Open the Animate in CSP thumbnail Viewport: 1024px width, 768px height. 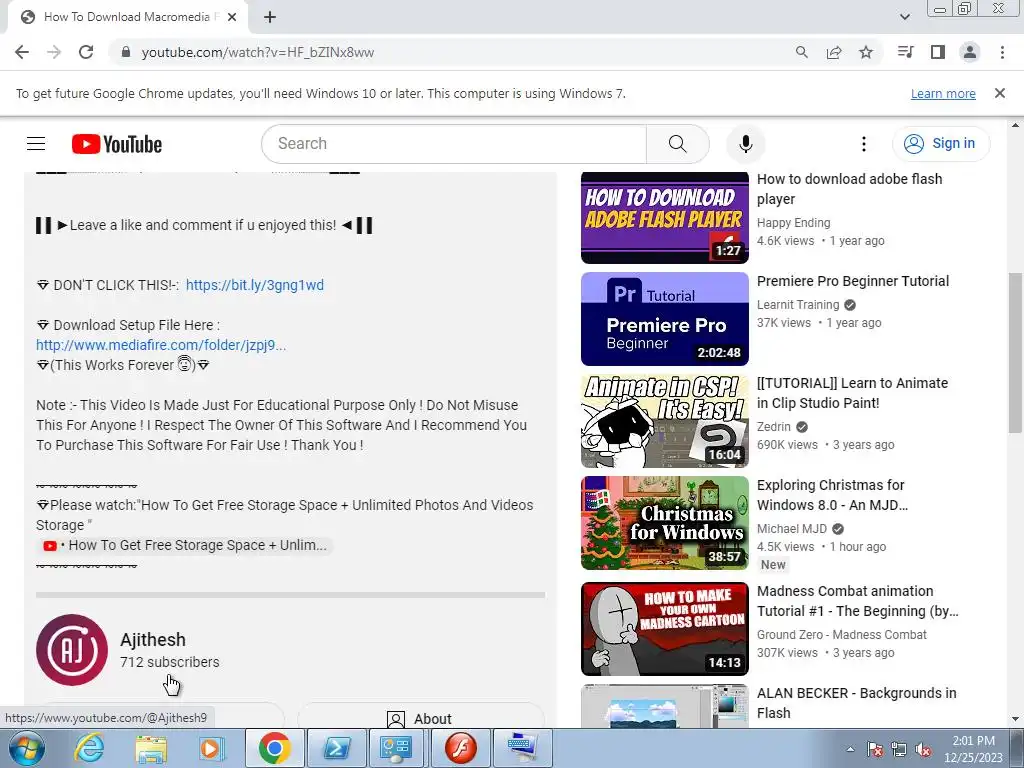click(665, 421)
